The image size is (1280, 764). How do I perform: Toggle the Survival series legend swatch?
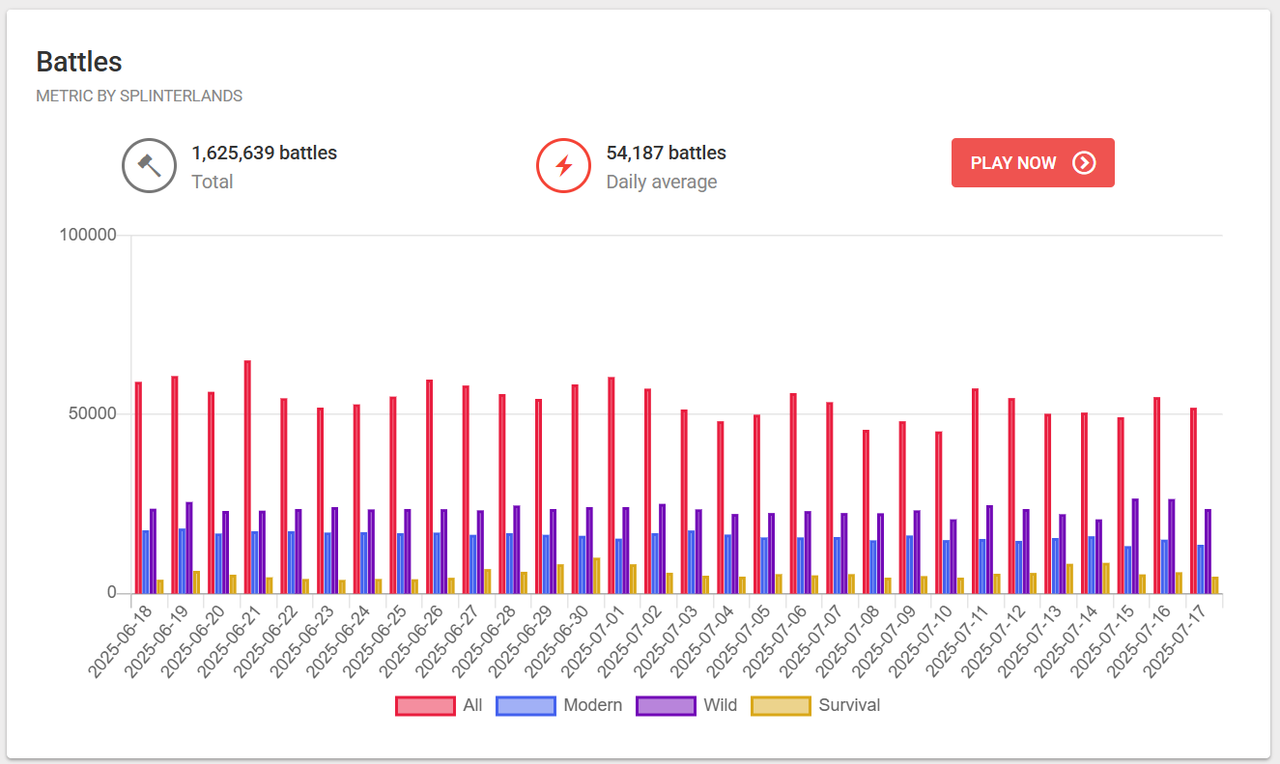click(x=780, y=705)
